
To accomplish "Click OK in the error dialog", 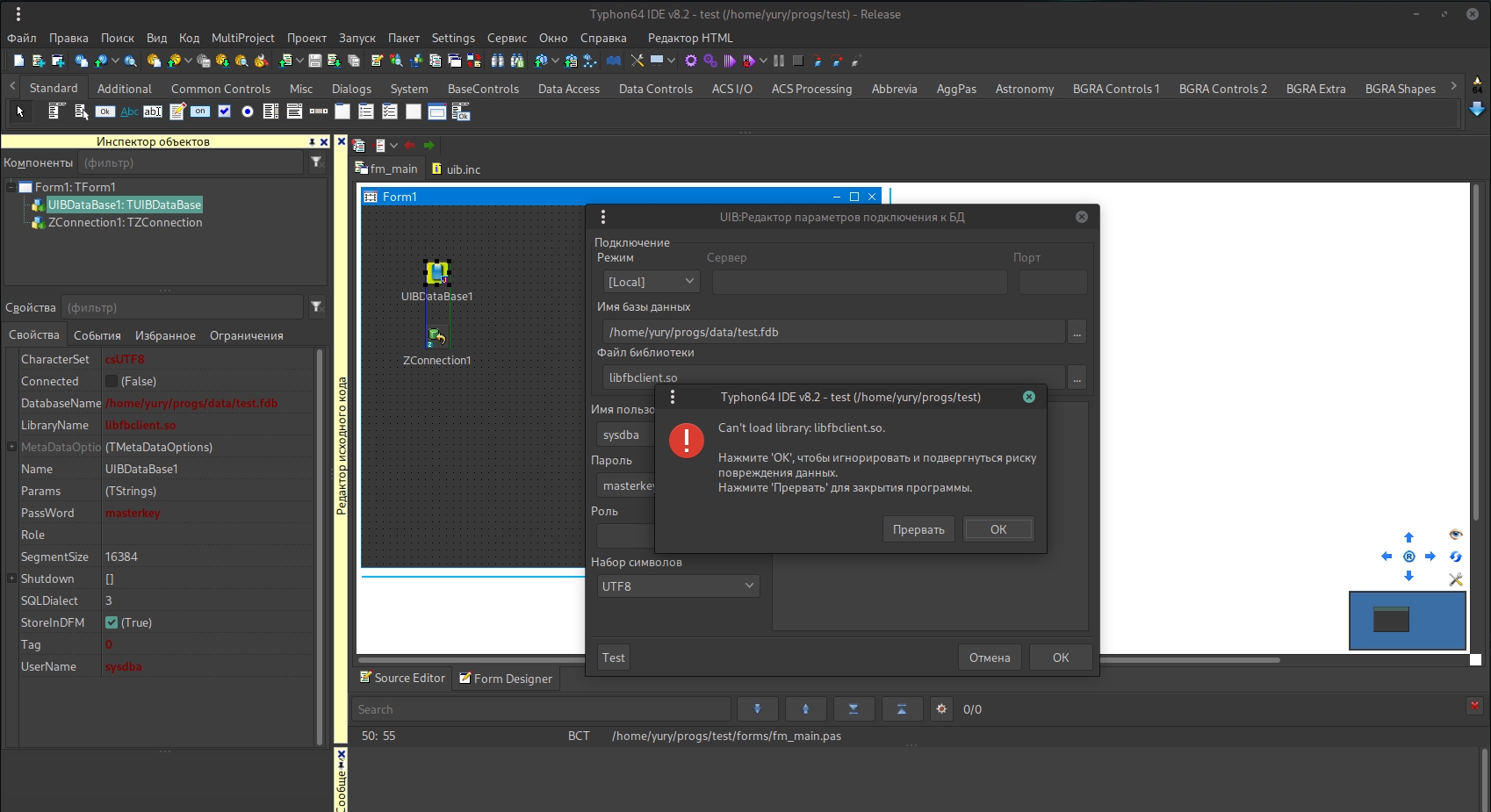I will [x=998, y=529].
